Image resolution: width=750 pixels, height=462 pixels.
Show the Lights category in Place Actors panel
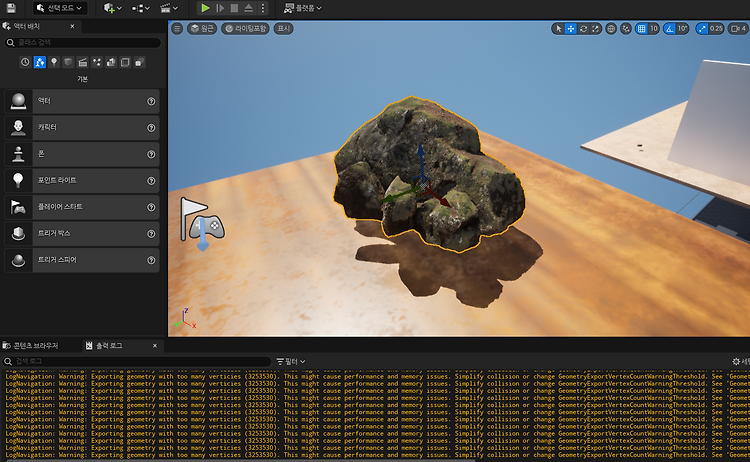pyautogui.click(x=54, y=62)
